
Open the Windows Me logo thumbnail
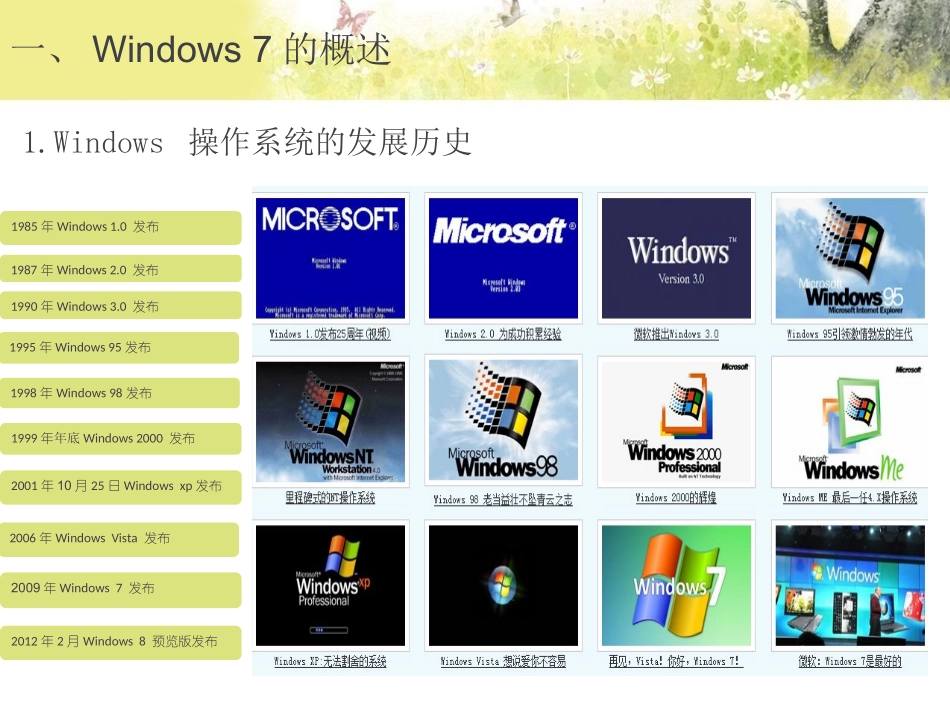point(850,422)
